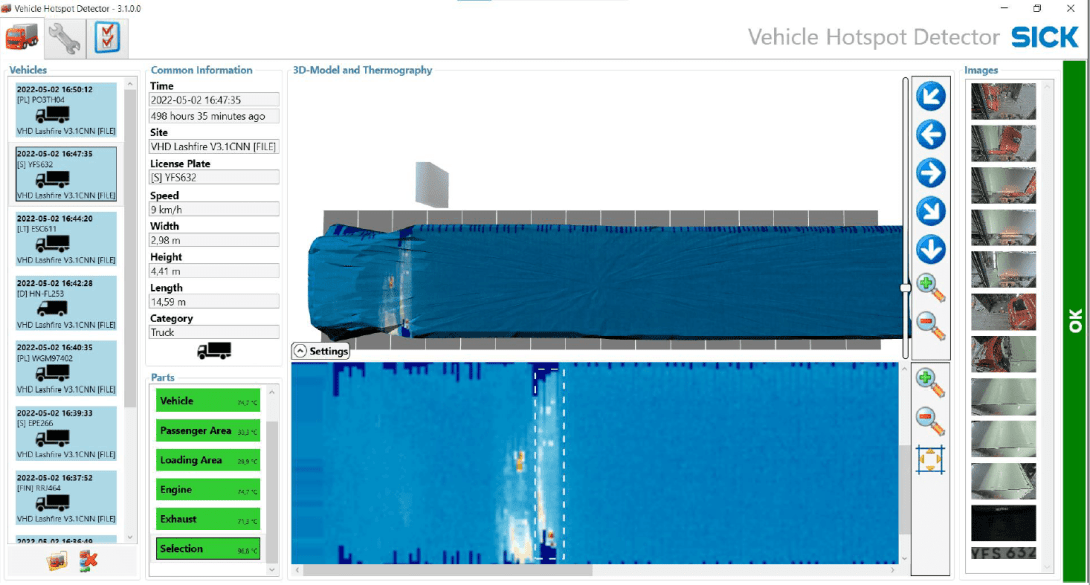
Task: Click the Width field 2,98 m
Action: [214, 240]
